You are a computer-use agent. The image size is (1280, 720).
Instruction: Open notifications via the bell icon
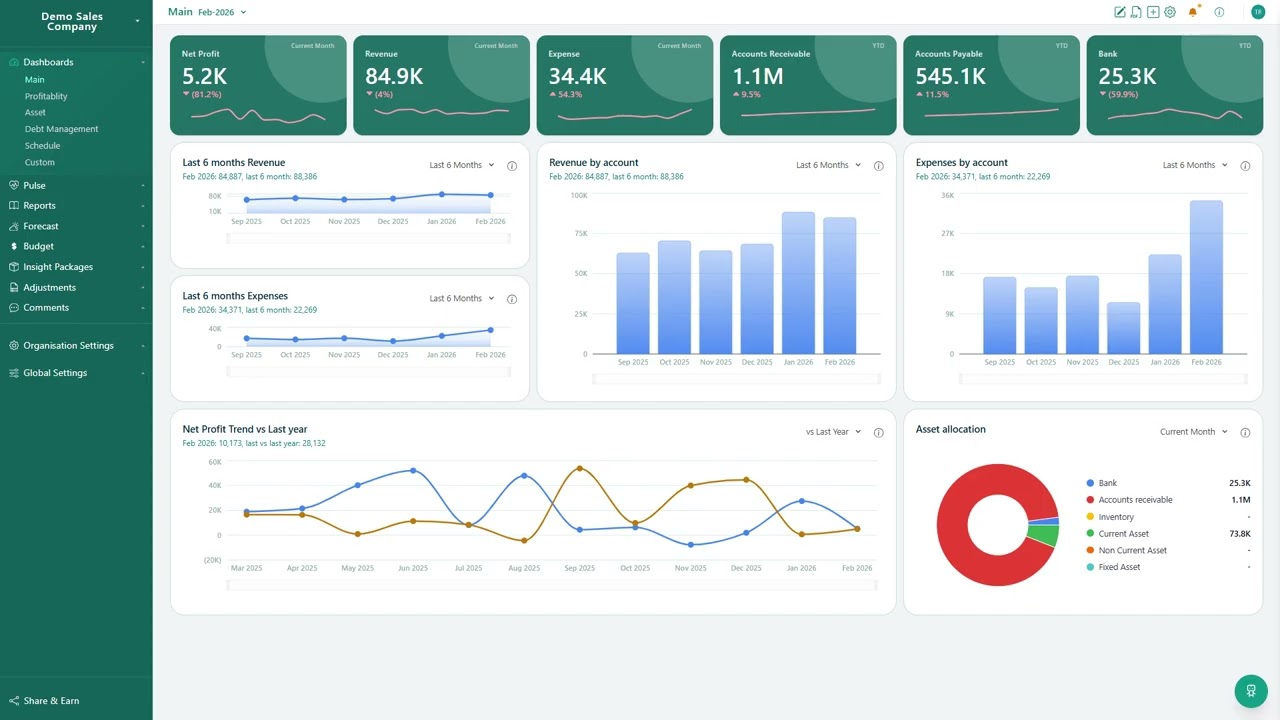[1193, 12]
